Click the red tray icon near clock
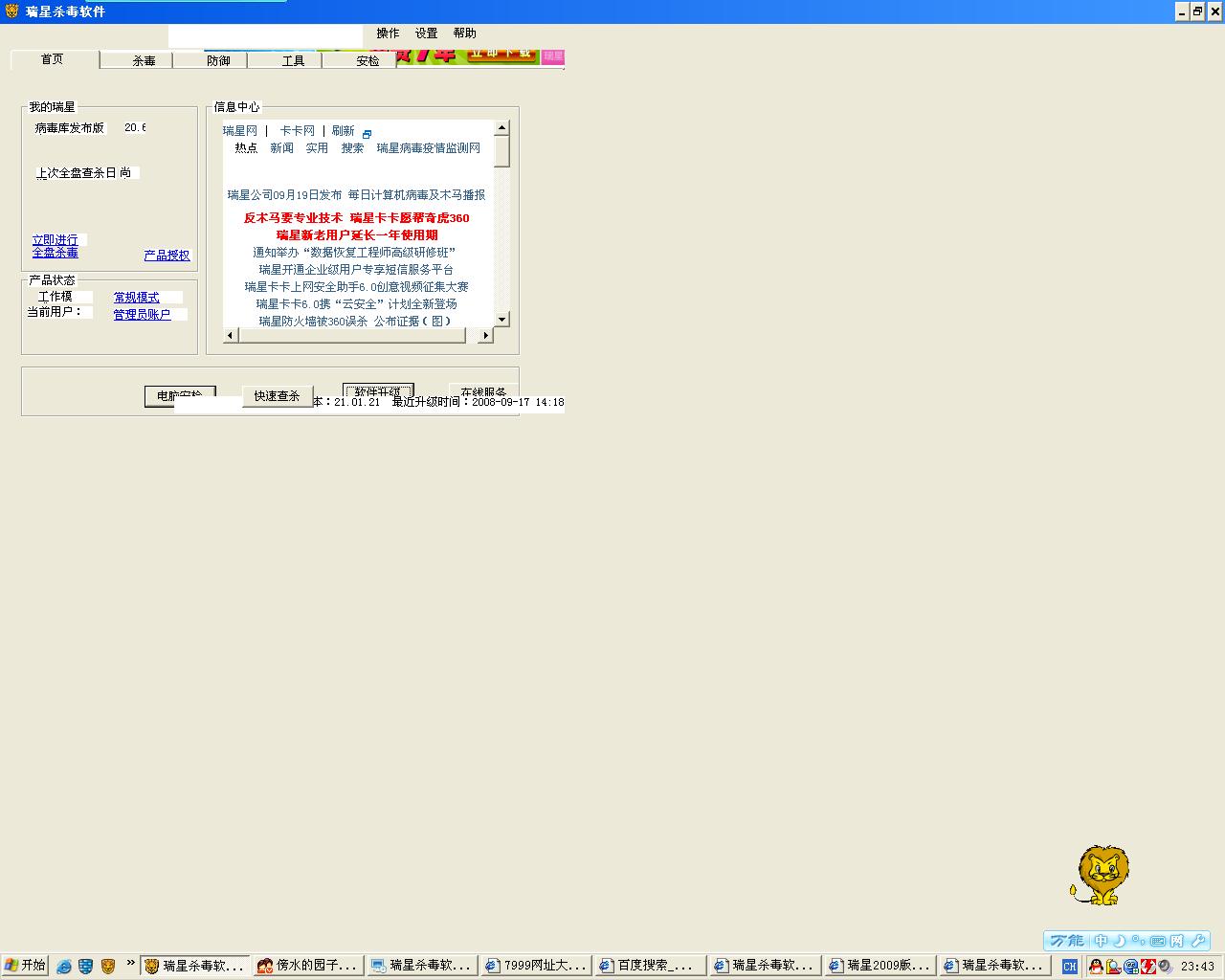Image resolution: width=1225 pixels, height=980 pixels. click(x=1147, y=967)
